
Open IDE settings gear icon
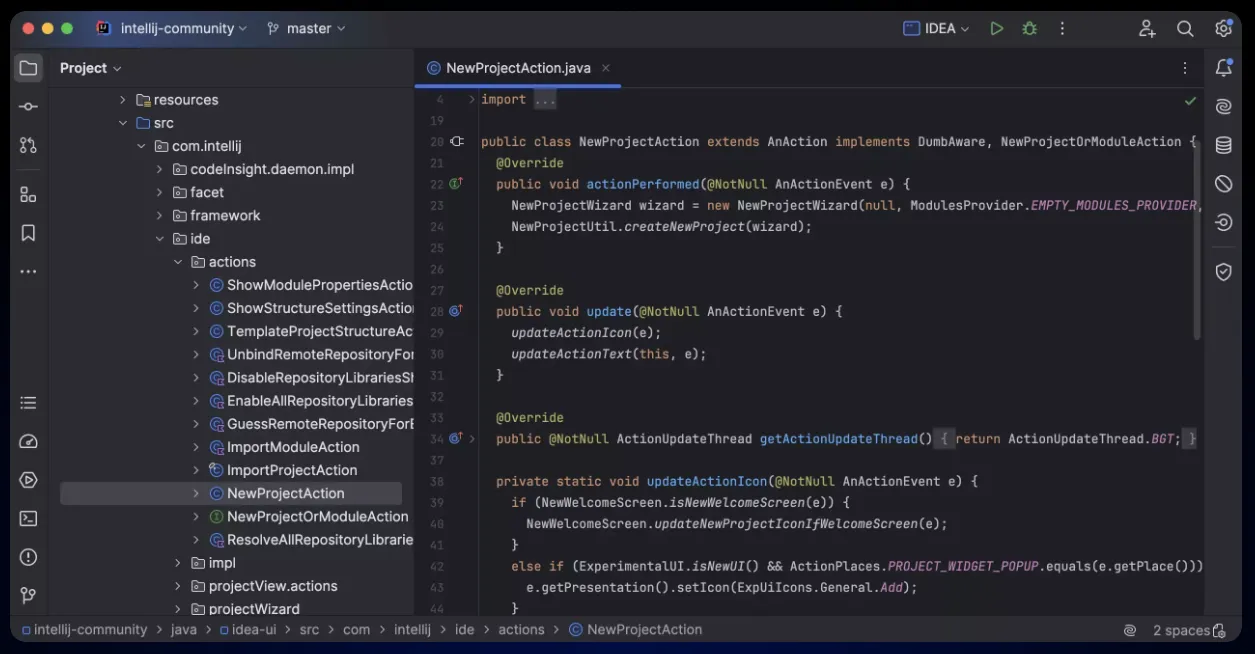click(x=1223, y=29)
